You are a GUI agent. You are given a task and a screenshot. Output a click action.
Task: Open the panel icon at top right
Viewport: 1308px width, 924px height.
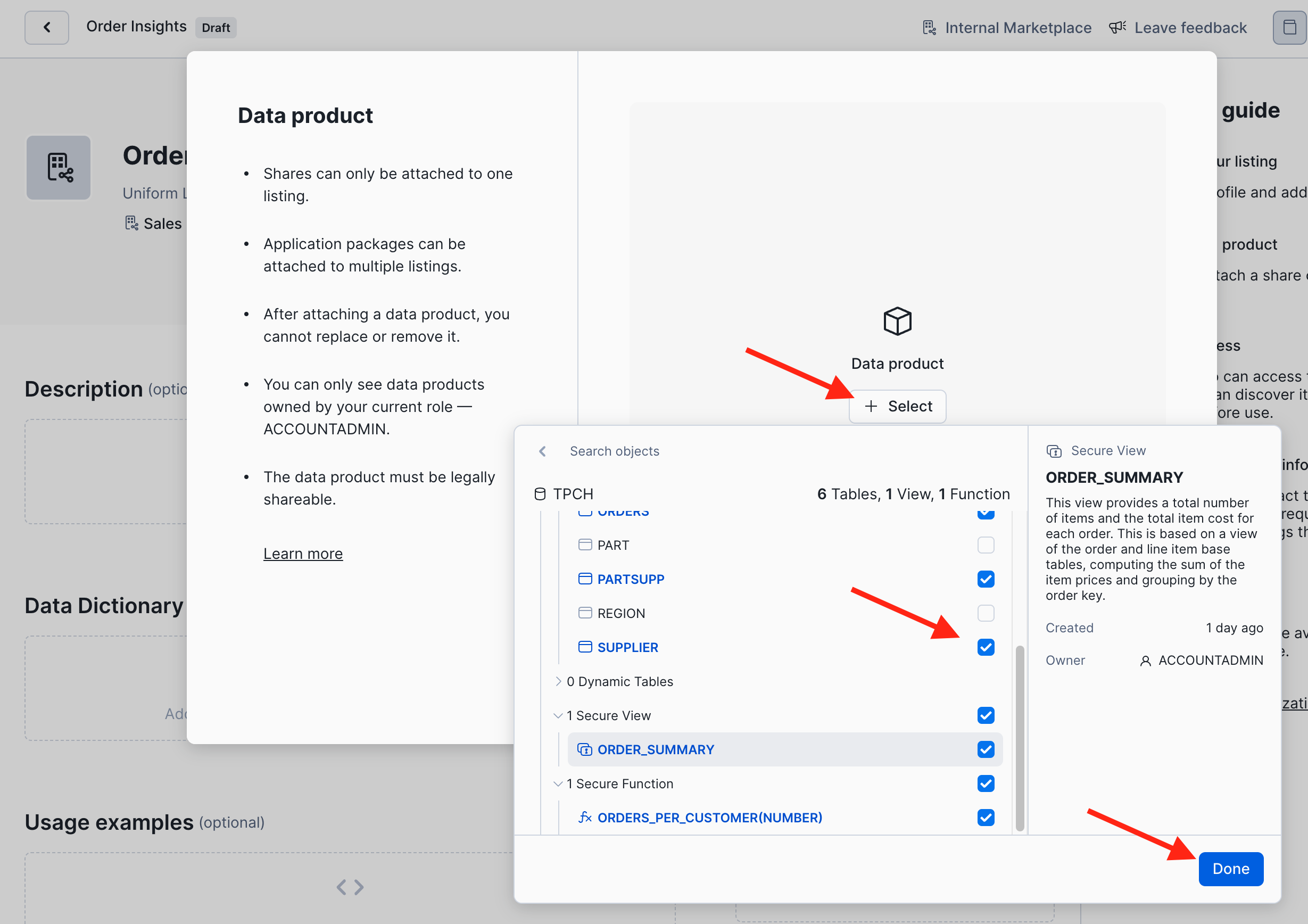[1289, 27]
